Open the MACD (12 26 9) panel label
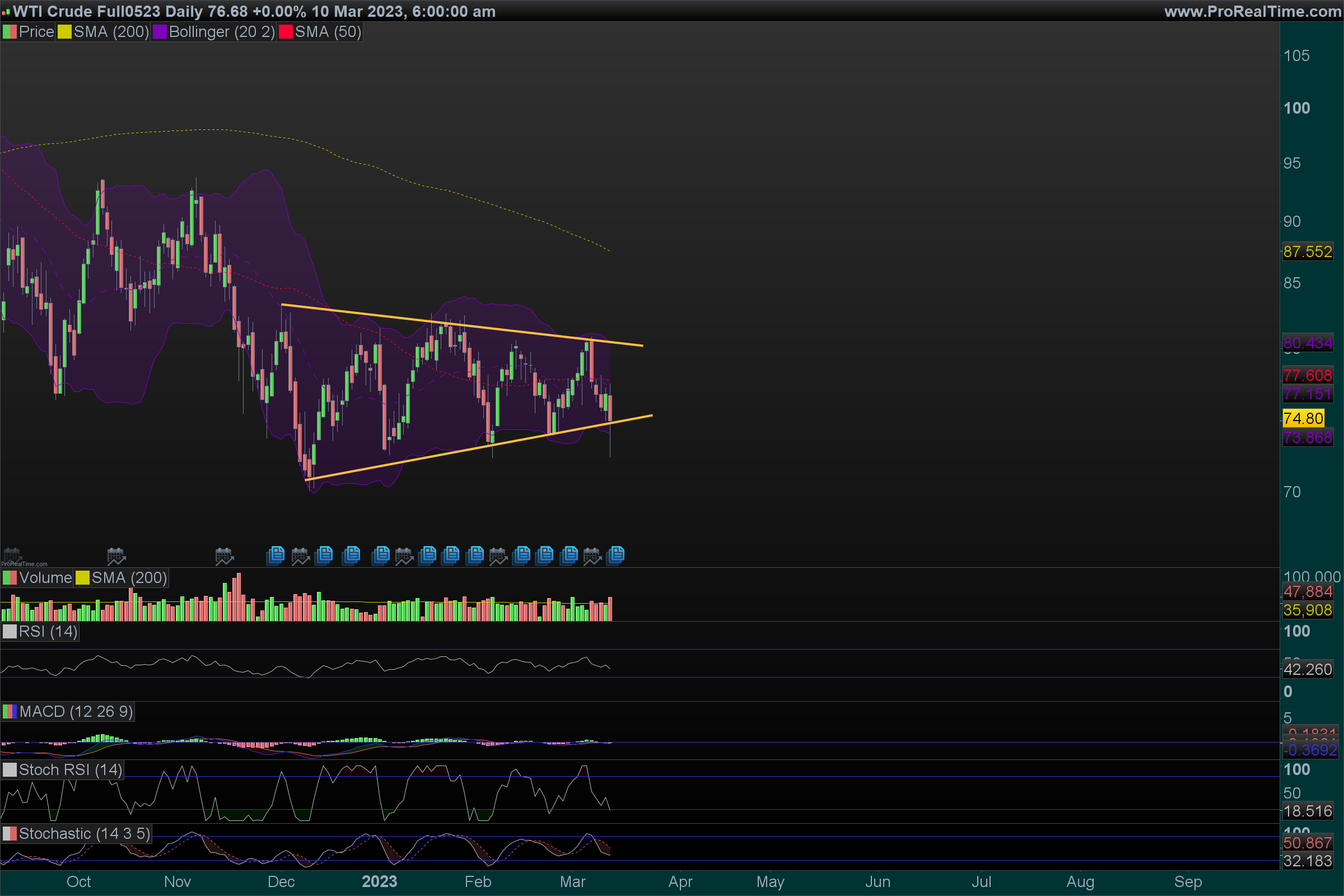Viewport: 1344px width, 896px height. pyautogui.click(x=76, y=711)
